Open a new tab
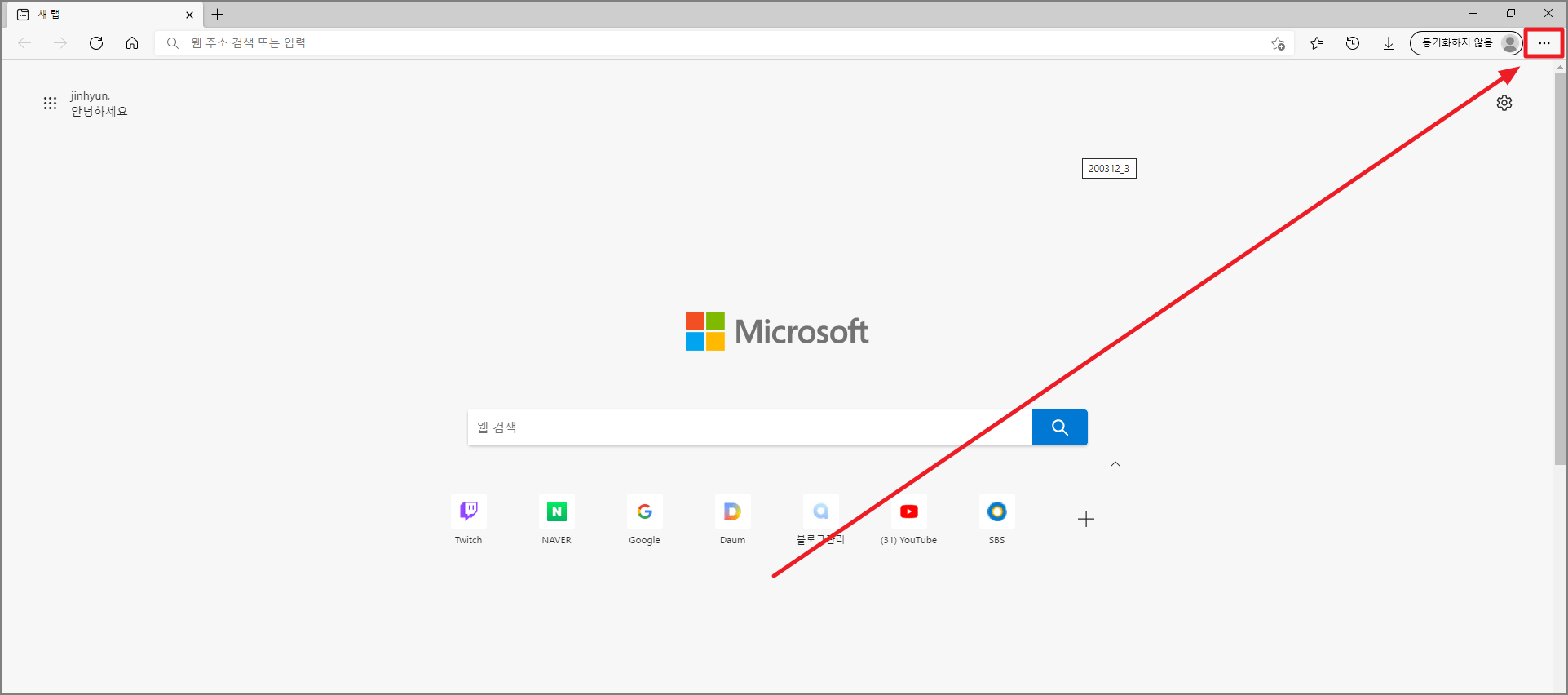Viewport: 1568px width, 695px height. tap(218, 15)
